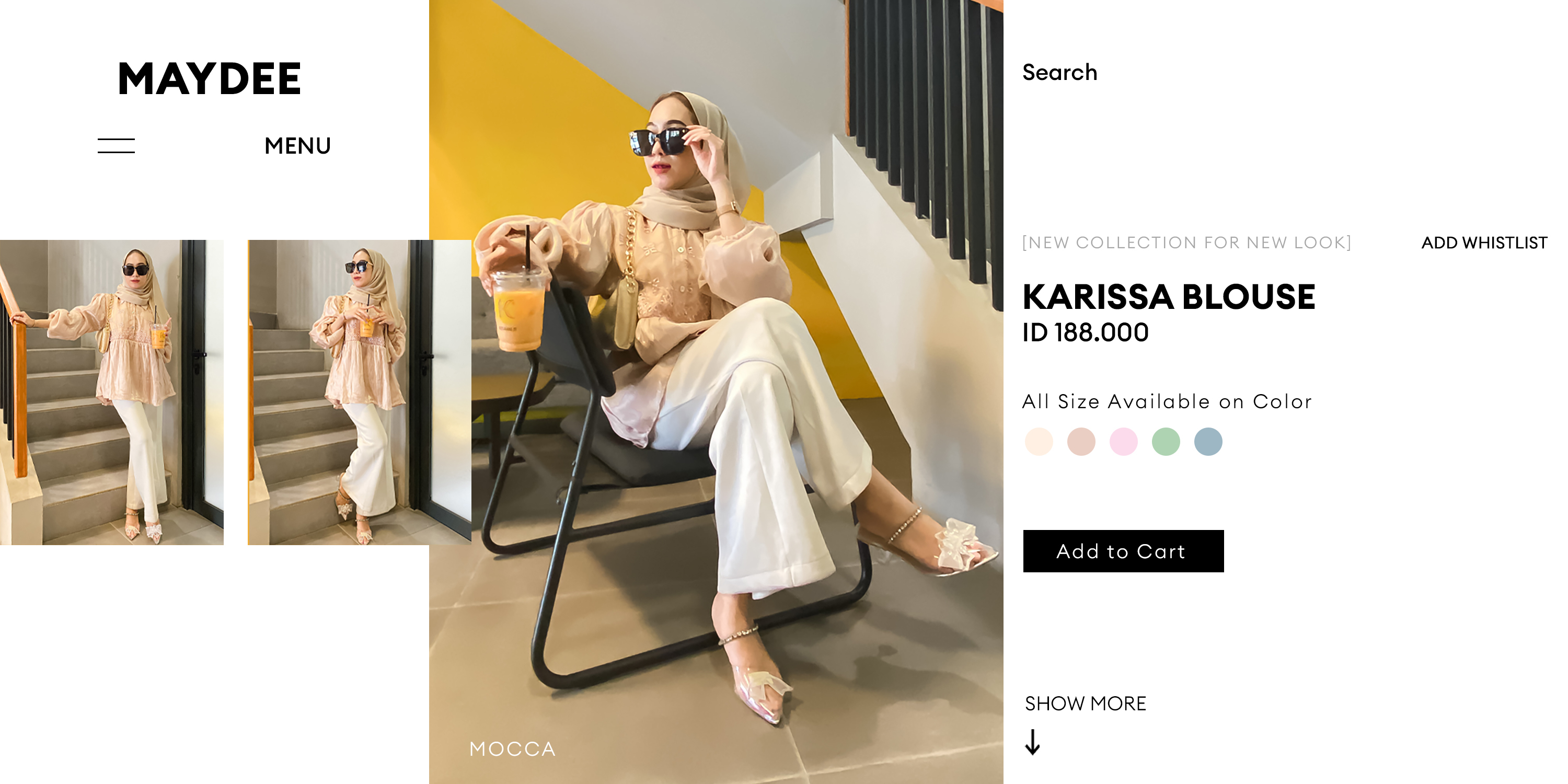
Task: Click the MENU label
Action: point(297,146)
